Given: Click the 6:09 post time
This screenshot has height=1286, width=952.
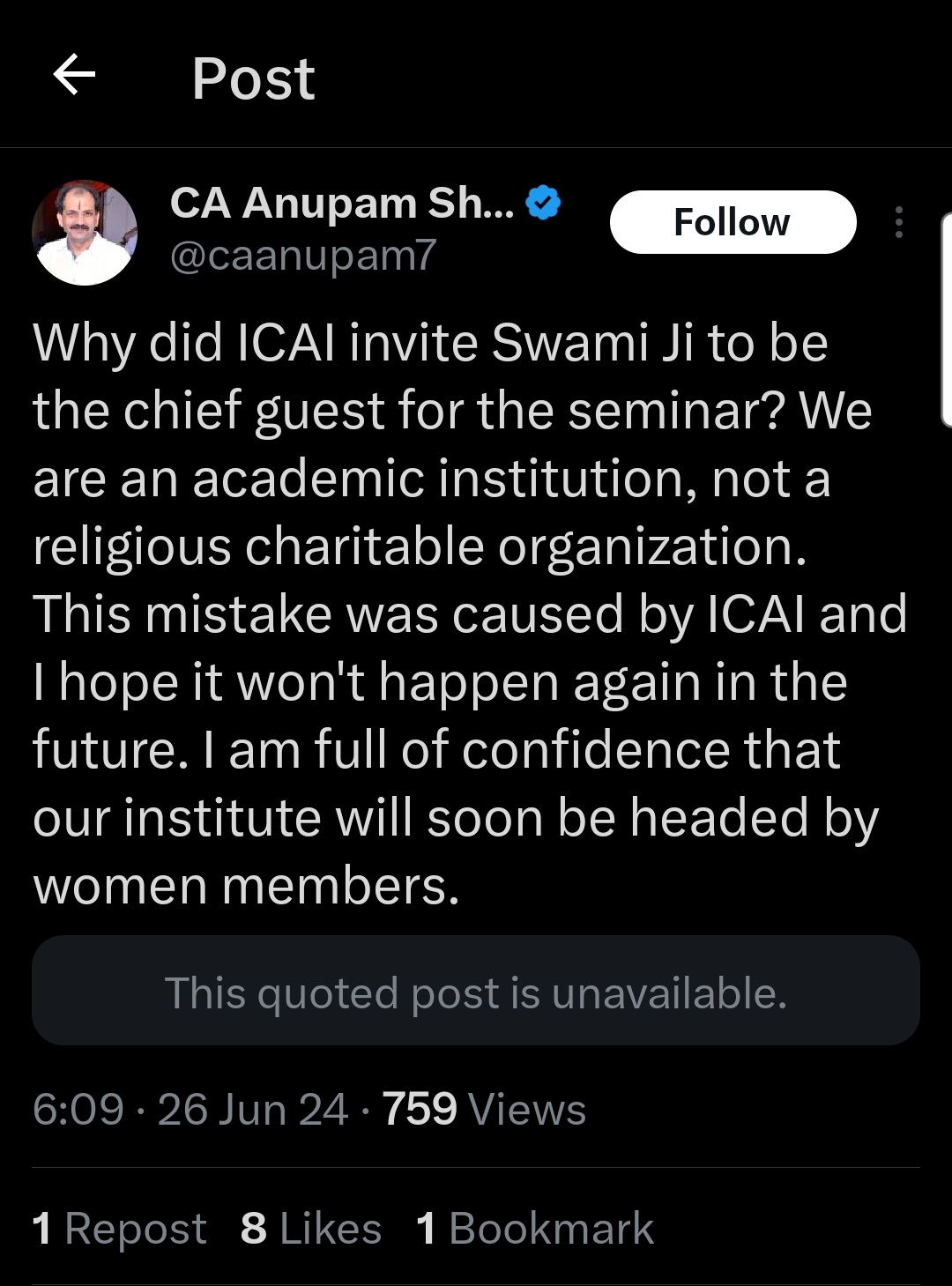Looking at the screenshot, I should 78,1109.
